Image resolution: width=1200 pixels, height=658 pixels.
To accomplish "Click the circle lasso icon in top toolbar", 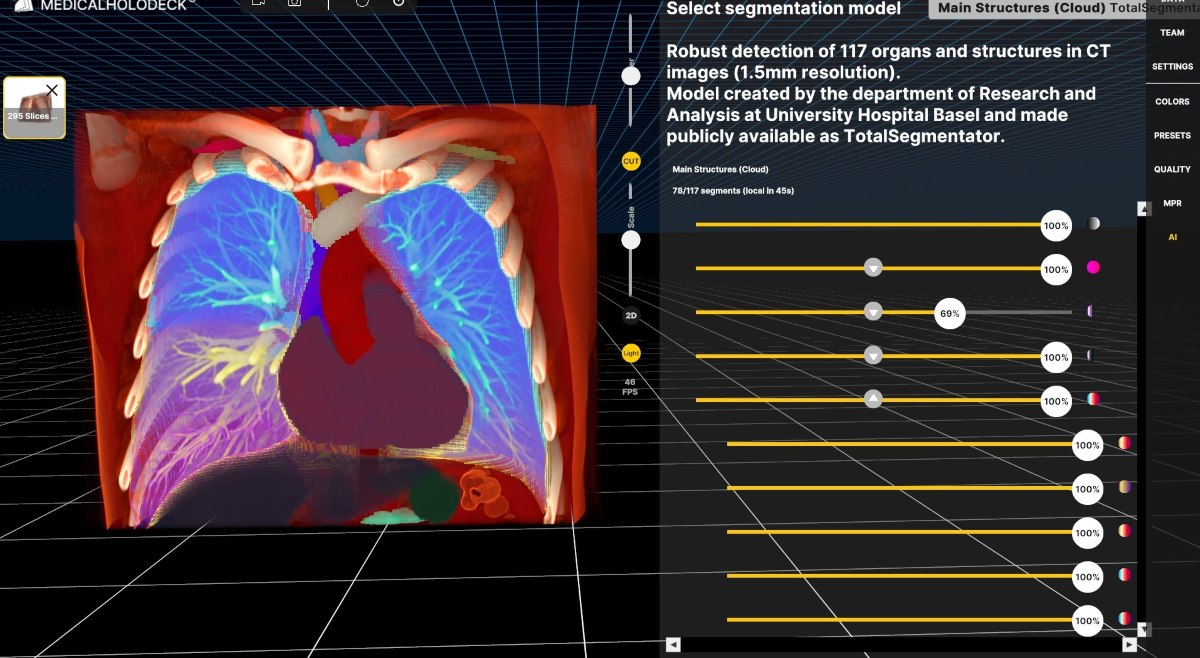I will 362,4.
